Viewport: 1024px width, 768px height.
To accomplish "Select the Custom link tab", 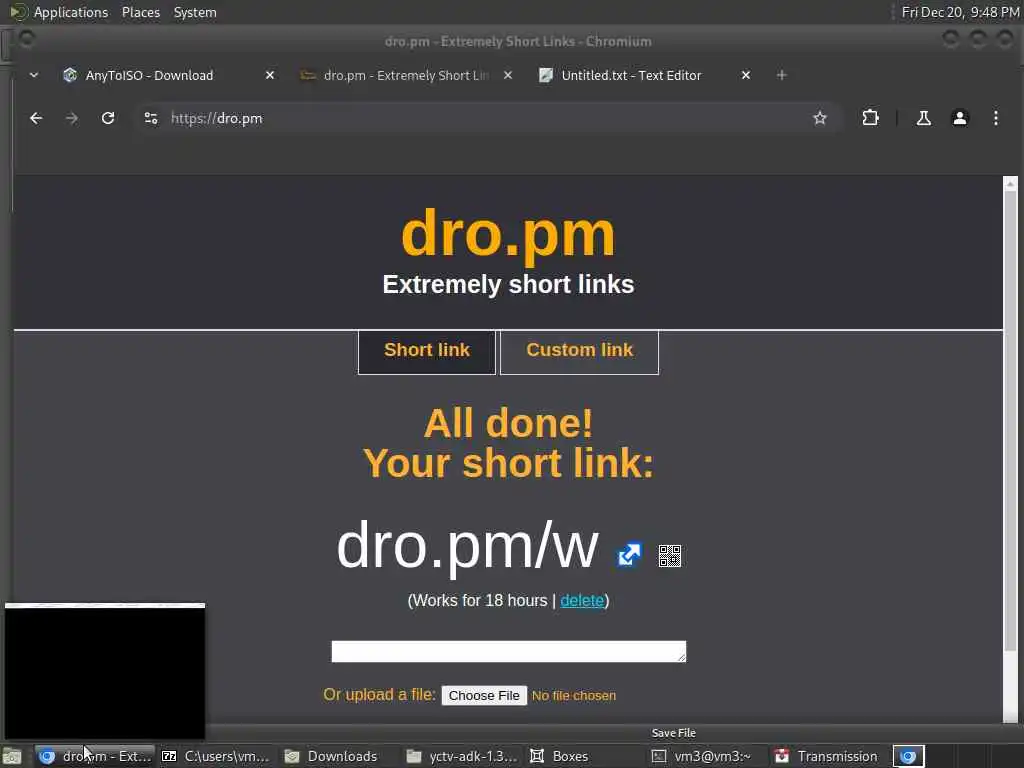I will point(579,352).
